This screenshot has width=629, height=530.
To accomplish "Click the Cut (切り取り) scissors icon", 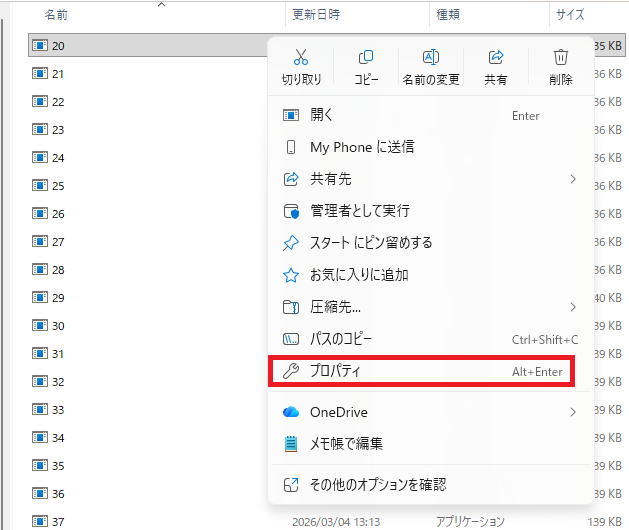I will (301, 58).
